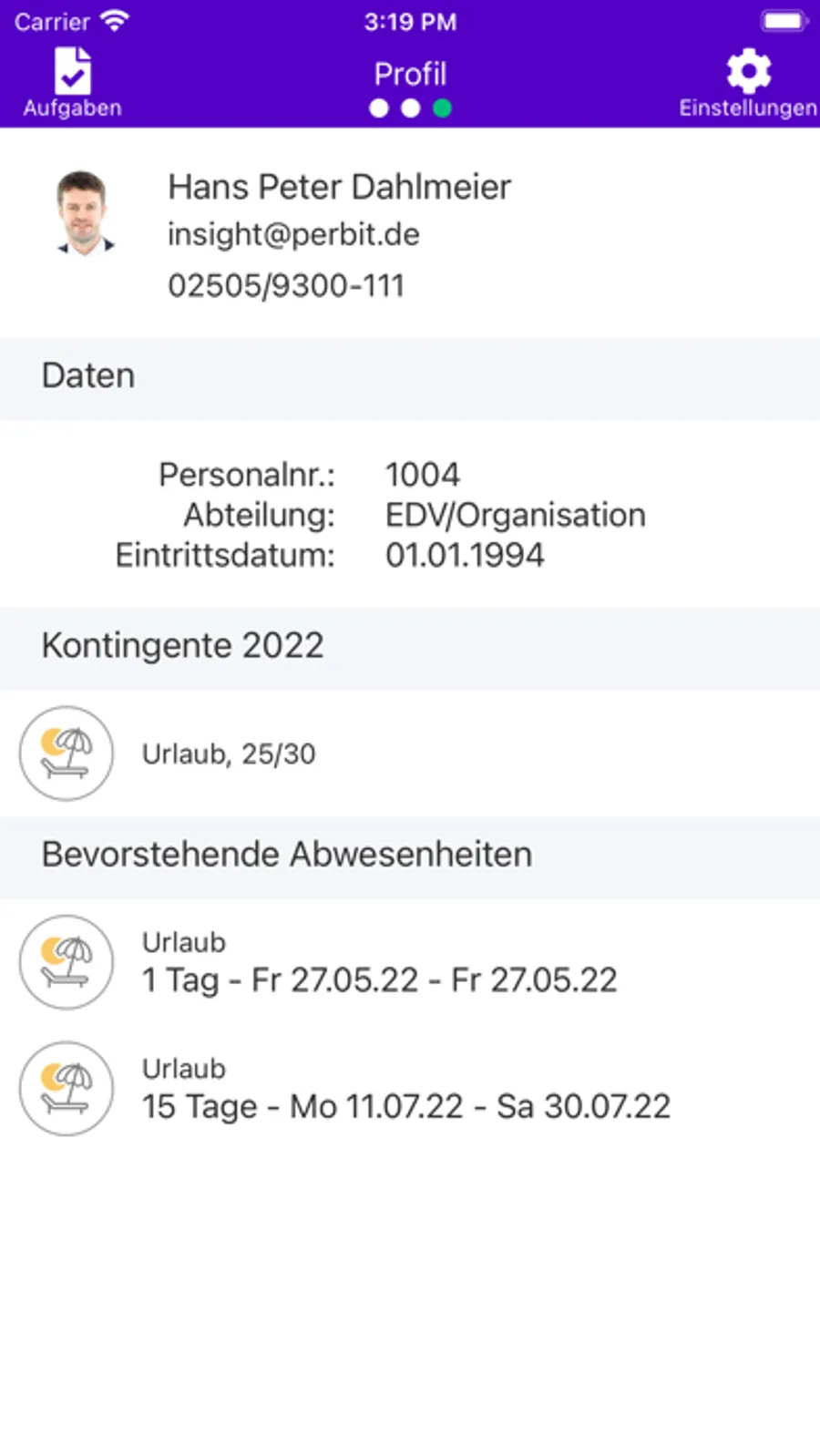Screen dimensions: 820x1456
Task: Open the 15 Tage Mo 11.07.22 absence entry
Action: point(410,1089)
